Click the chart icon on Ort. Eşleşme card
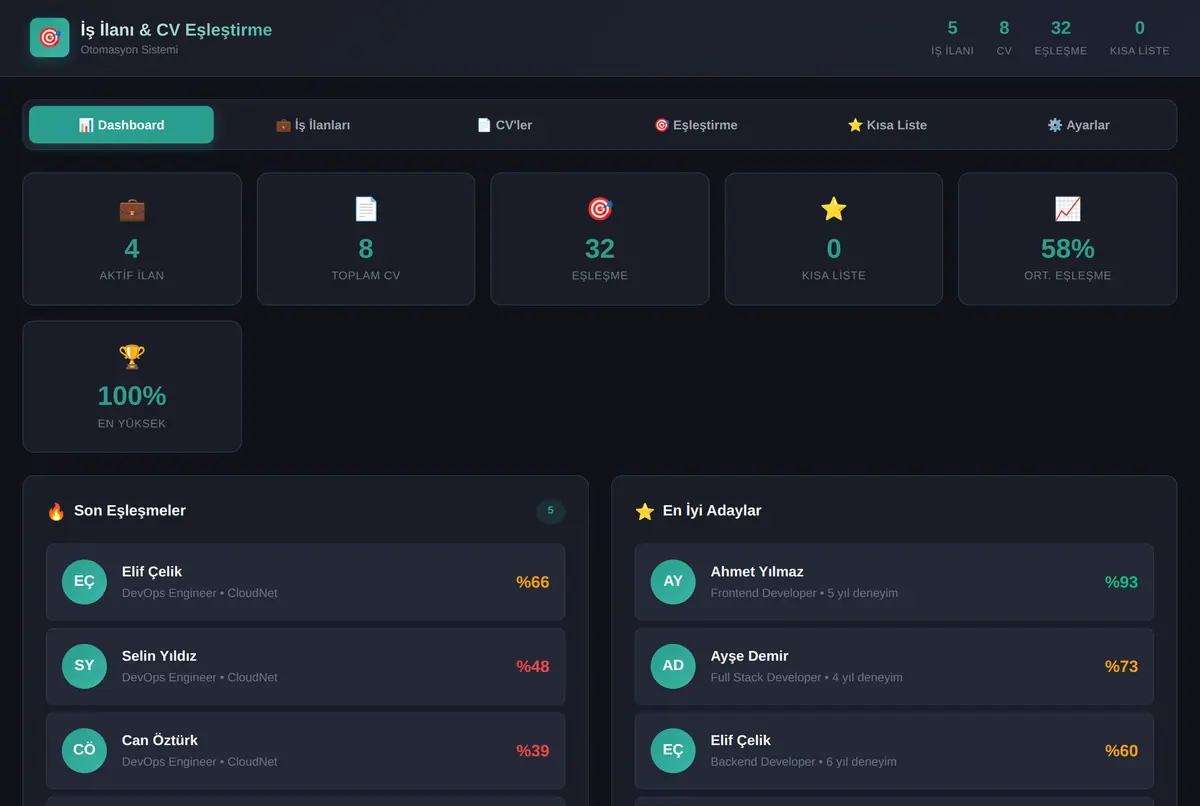This screenshot has height=806, width=1200. point(1068,209)
